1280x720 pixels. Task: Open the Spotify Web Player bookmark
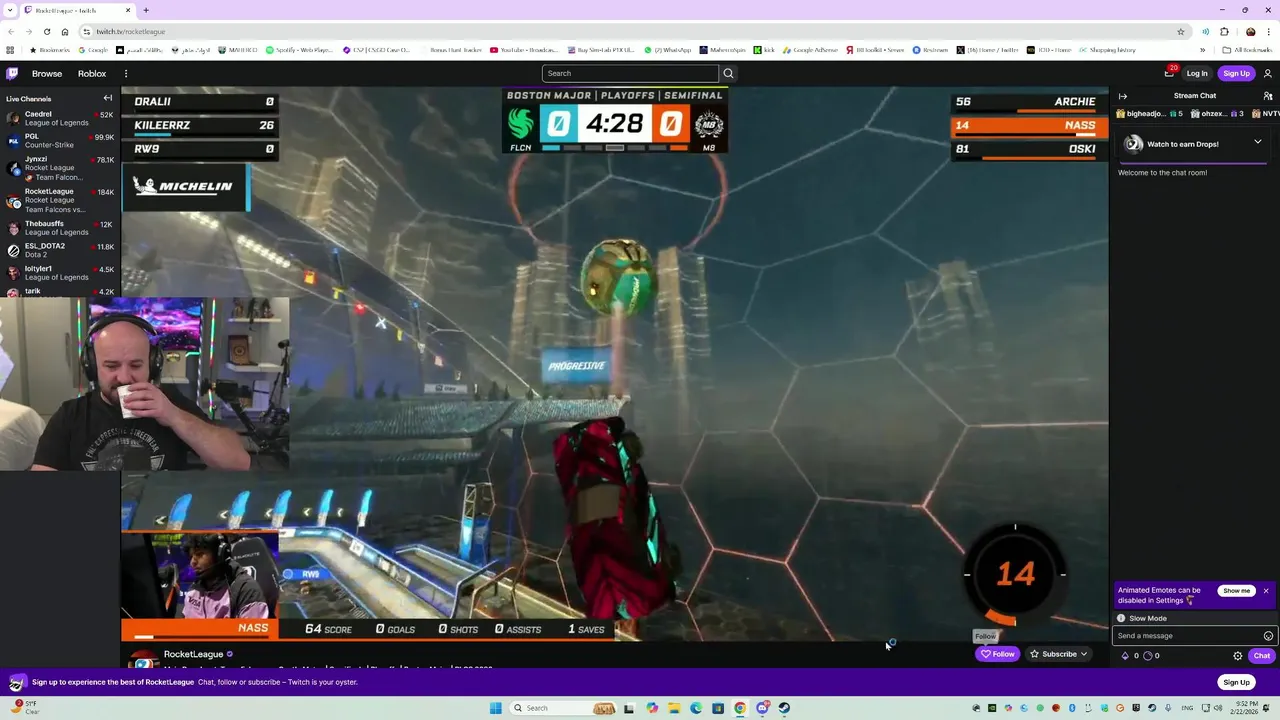[x=301, y=50]
